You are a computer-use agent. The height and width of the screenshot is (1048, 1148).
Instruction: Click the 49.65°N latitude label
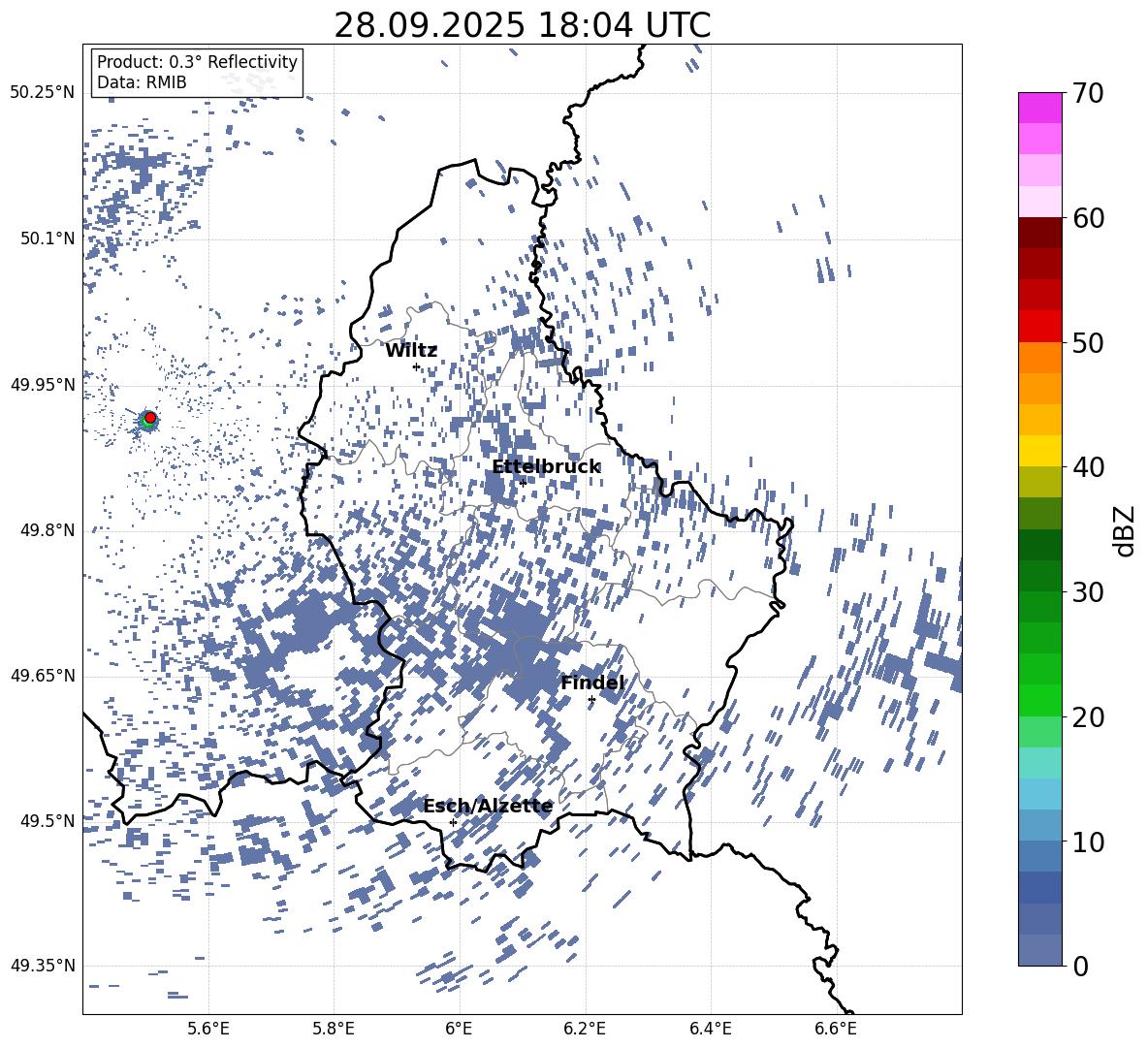[42, 676]
